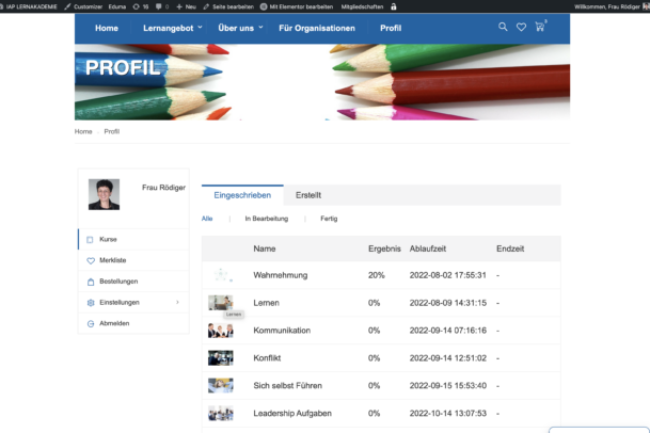The width and height of the screenshot is (650, 433).
Task: Click the Kurse icon in sidebar
Action: pyautogui.click(x=90, y=240)
